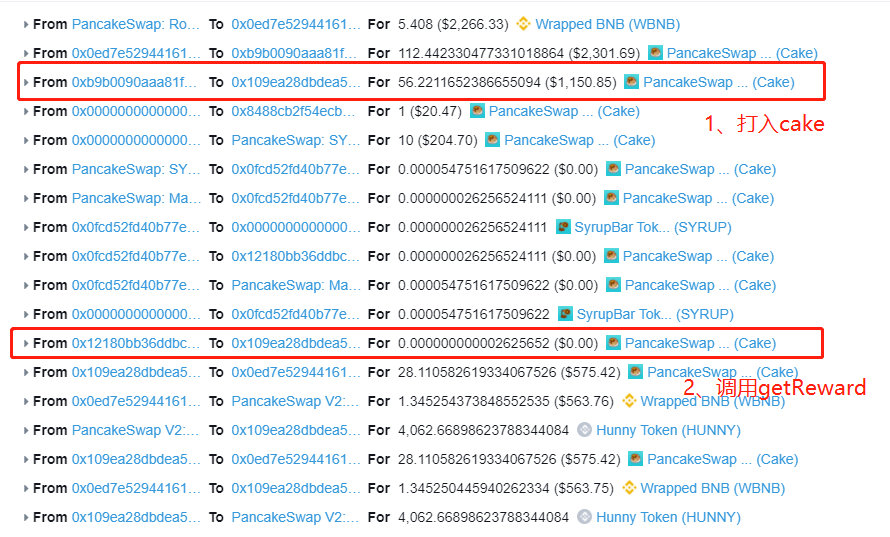
Task: Click Cake icon in row from PancakeSwap: SY…
Action: pos(613,169)
